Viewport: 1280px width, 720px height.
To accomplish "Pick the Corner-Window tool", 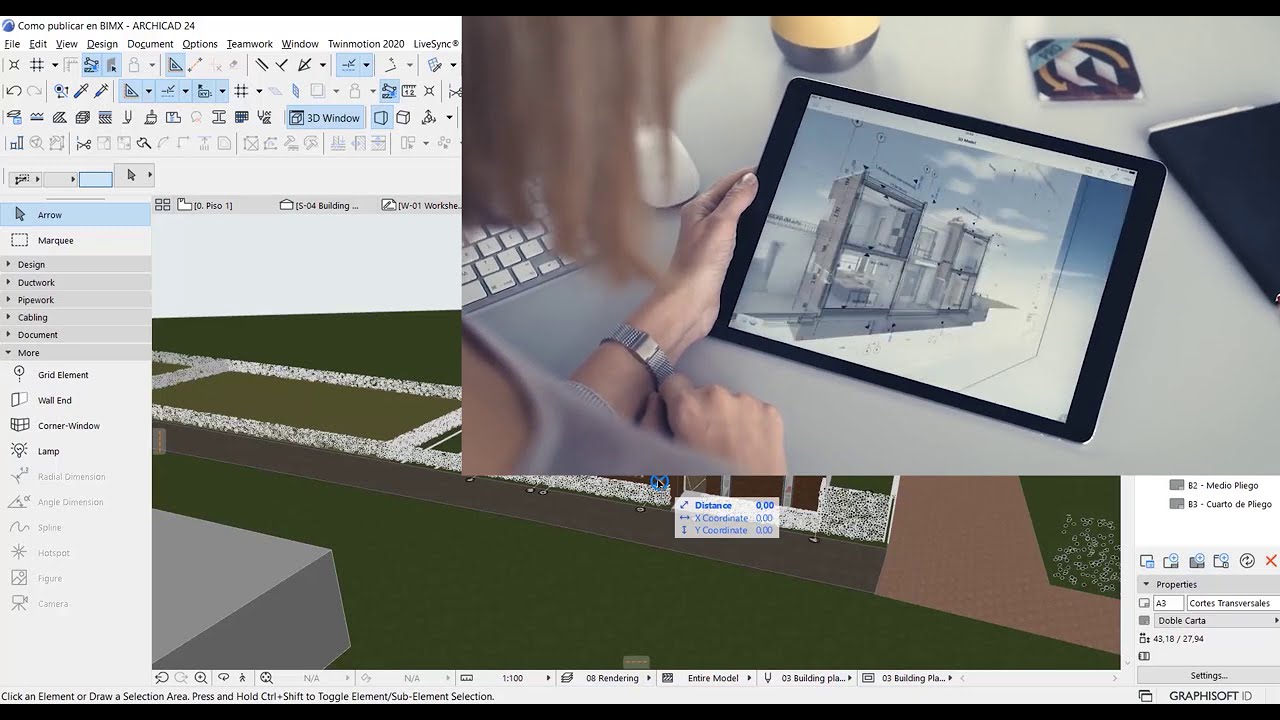I will click(x=75, y=425).
